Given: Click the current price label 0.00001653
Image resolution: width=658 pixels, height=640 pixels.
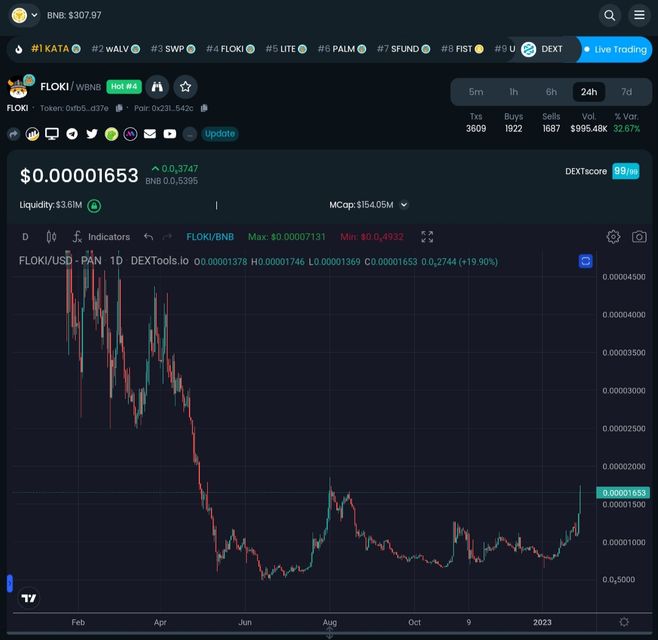Looking at the screenshot, I should pyautogui.click(x=623, y=493).
